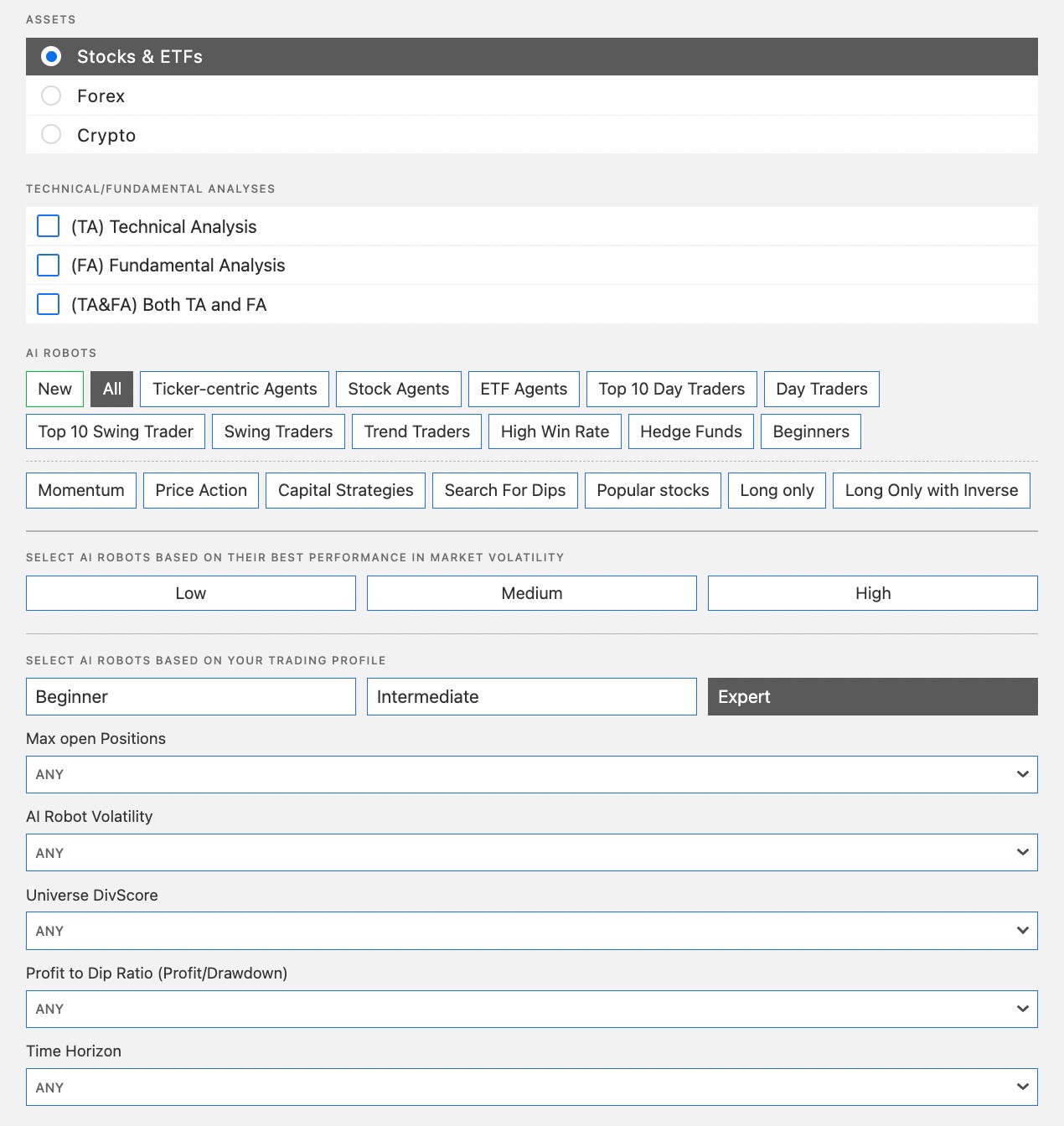Open the Time Horizon dropdown
1064x1126 pixels.
point(531,1087)
